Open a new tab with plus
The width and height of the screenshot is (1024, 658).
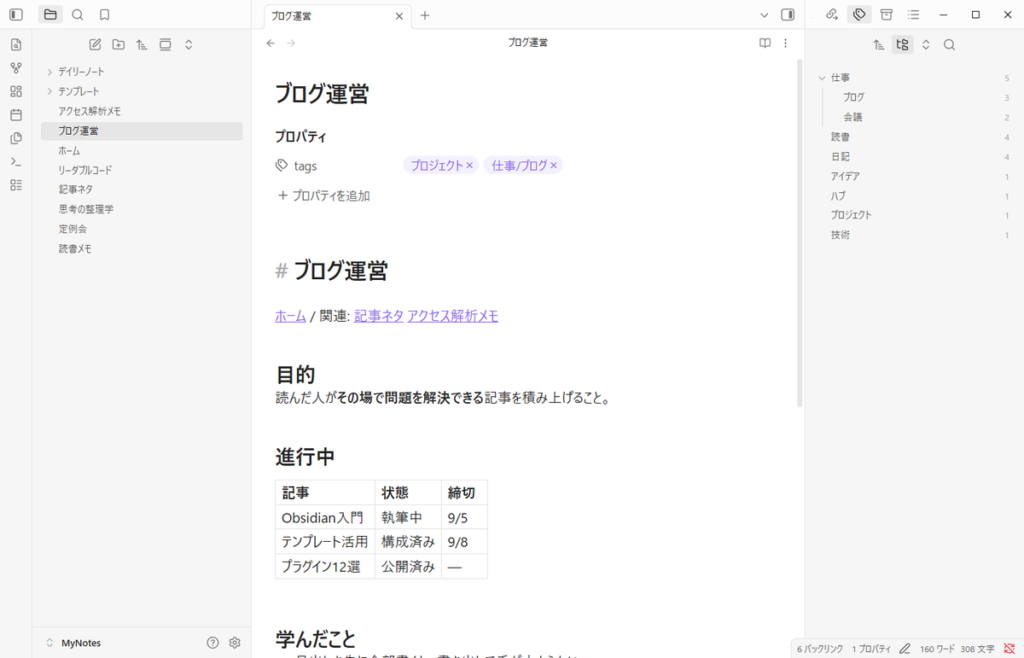coord(425,15)
